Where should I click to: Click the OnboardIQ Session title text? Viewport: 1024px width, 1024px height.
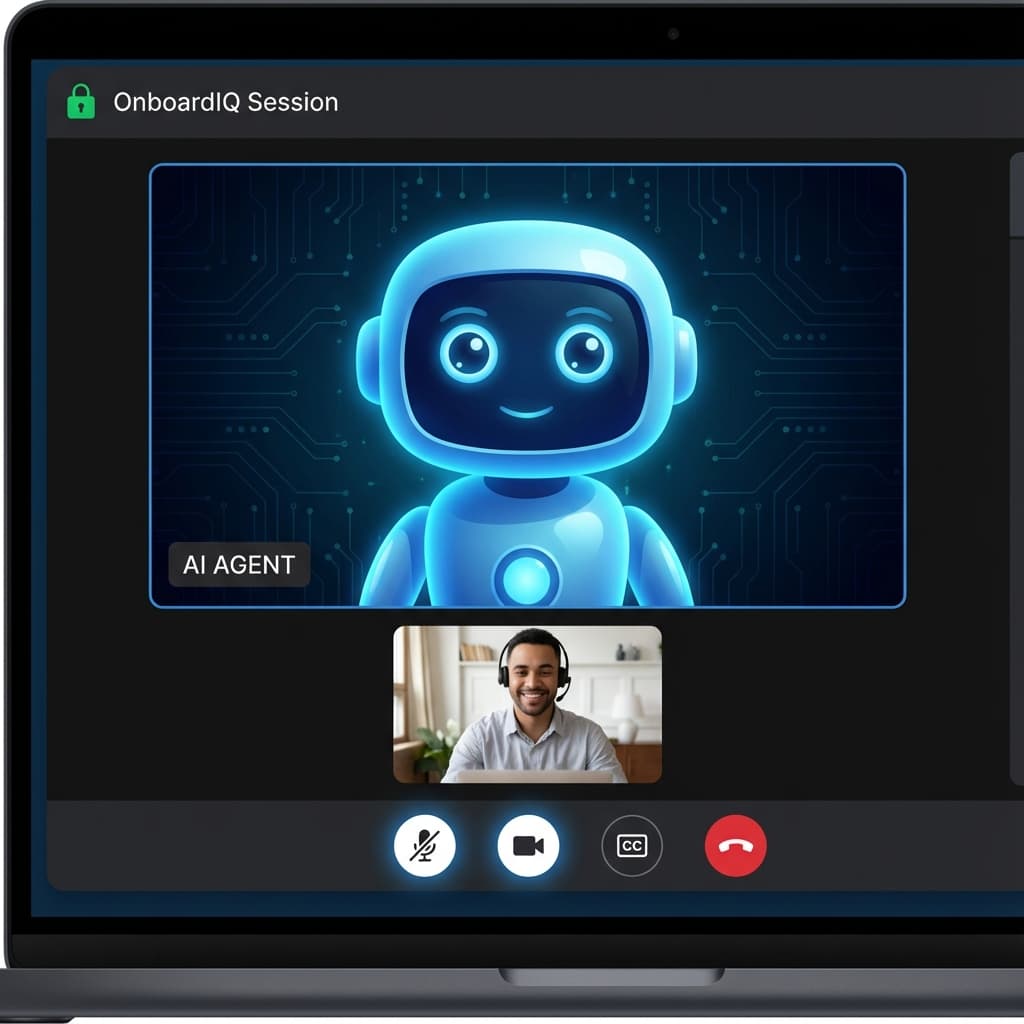(225, 102)
